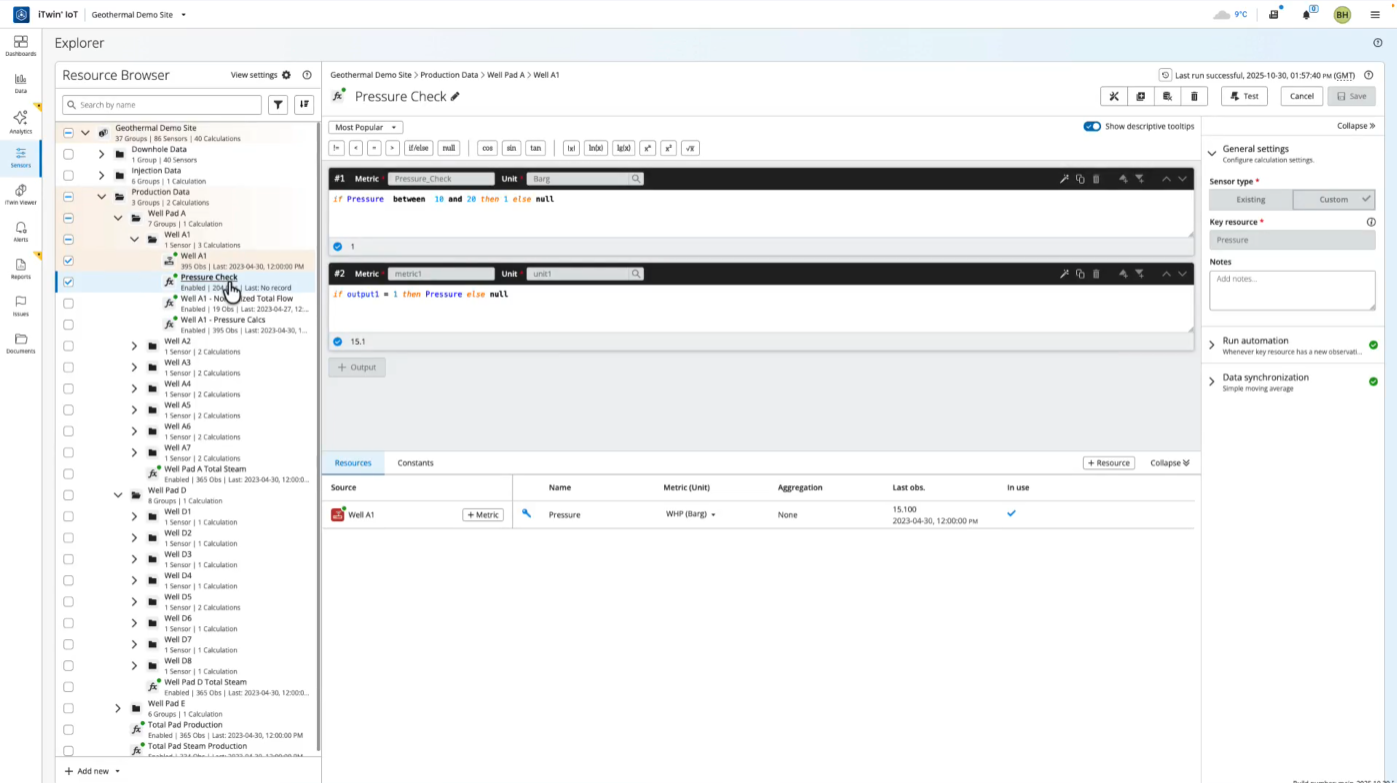Open the Dashboards sidebar section

tap(20, 45)
